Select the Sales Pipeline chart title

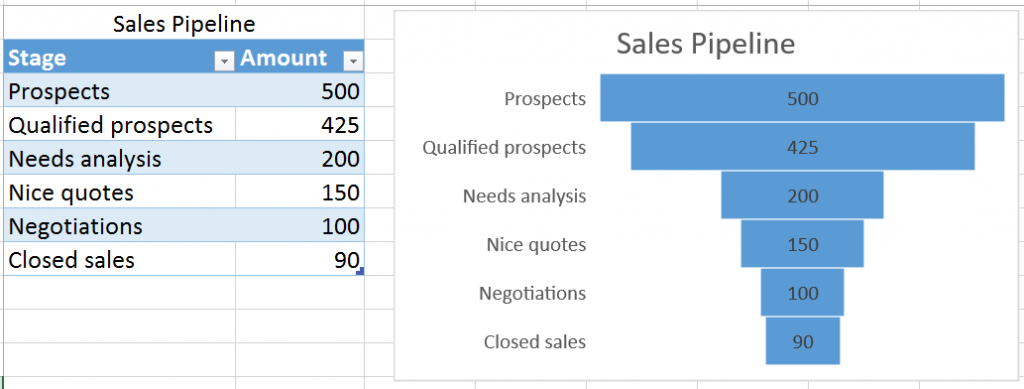point(705,44)
